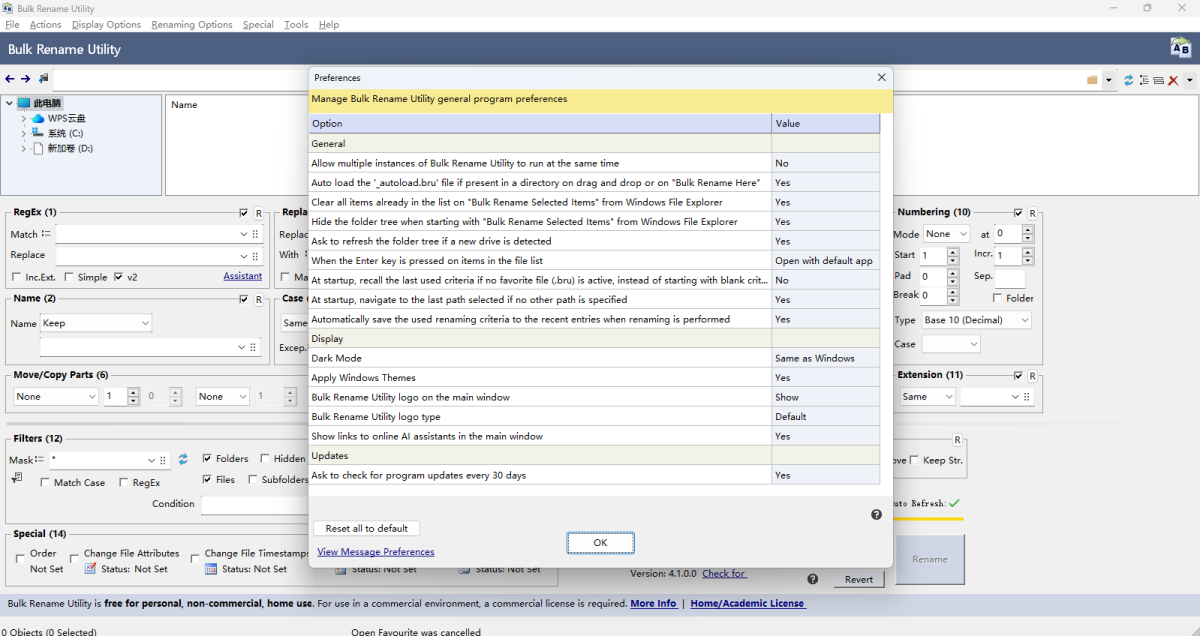Expand the WPS云盘 tree node
Screen dimensions: 1200x636
point(24,118)
